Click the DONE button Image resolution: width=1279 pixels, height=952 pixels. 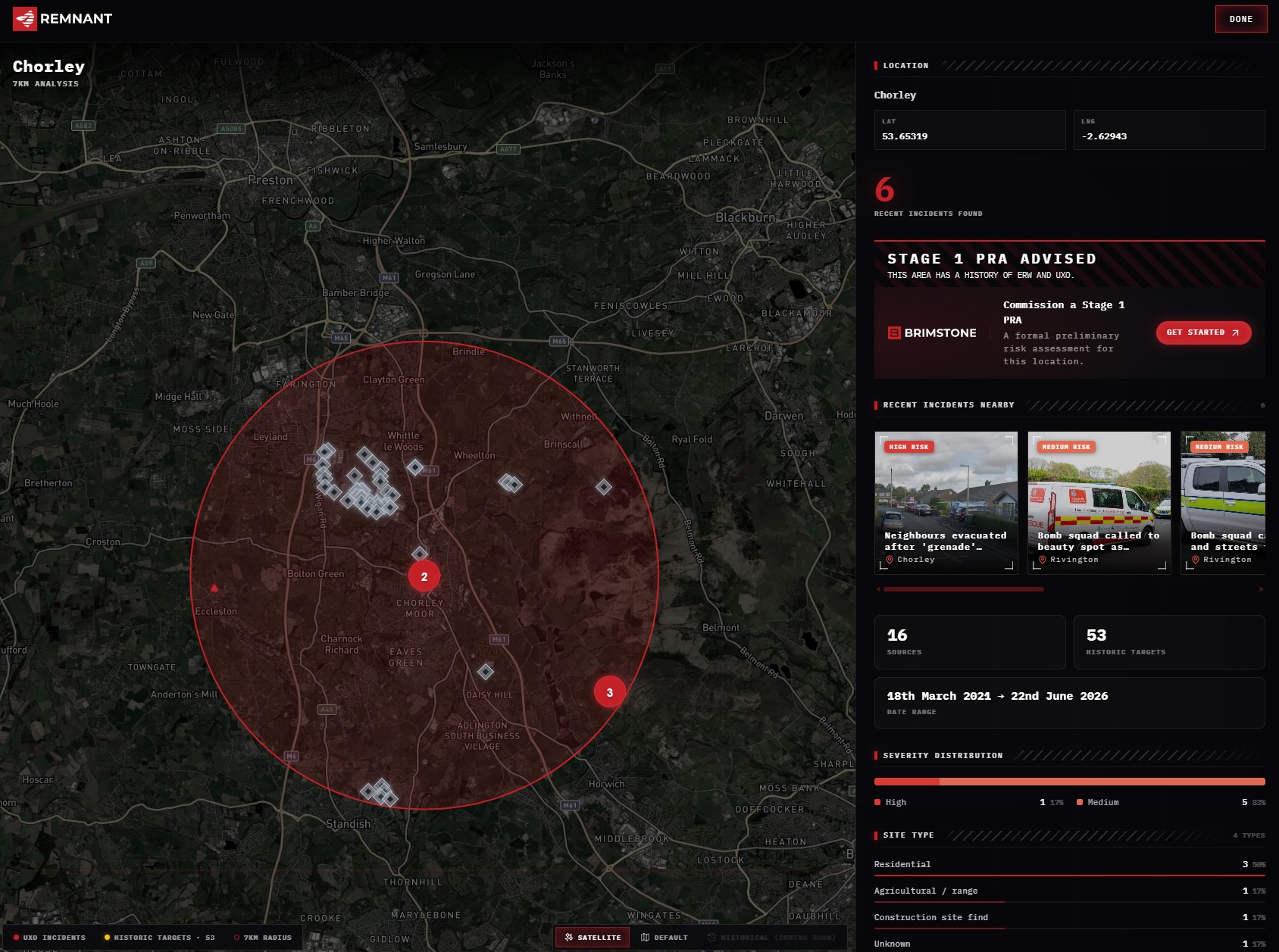[x=1240, y=19]
